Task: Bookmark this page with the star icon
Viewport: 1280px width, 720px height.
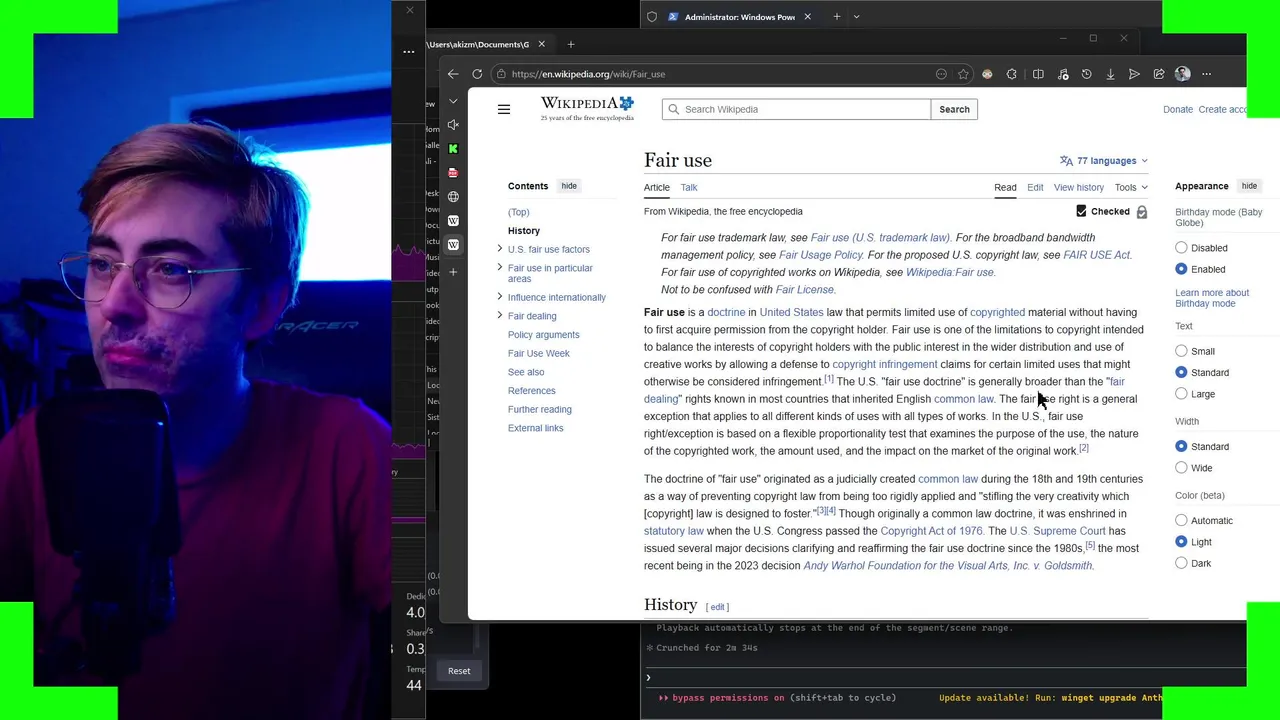Action: [963, 74]
